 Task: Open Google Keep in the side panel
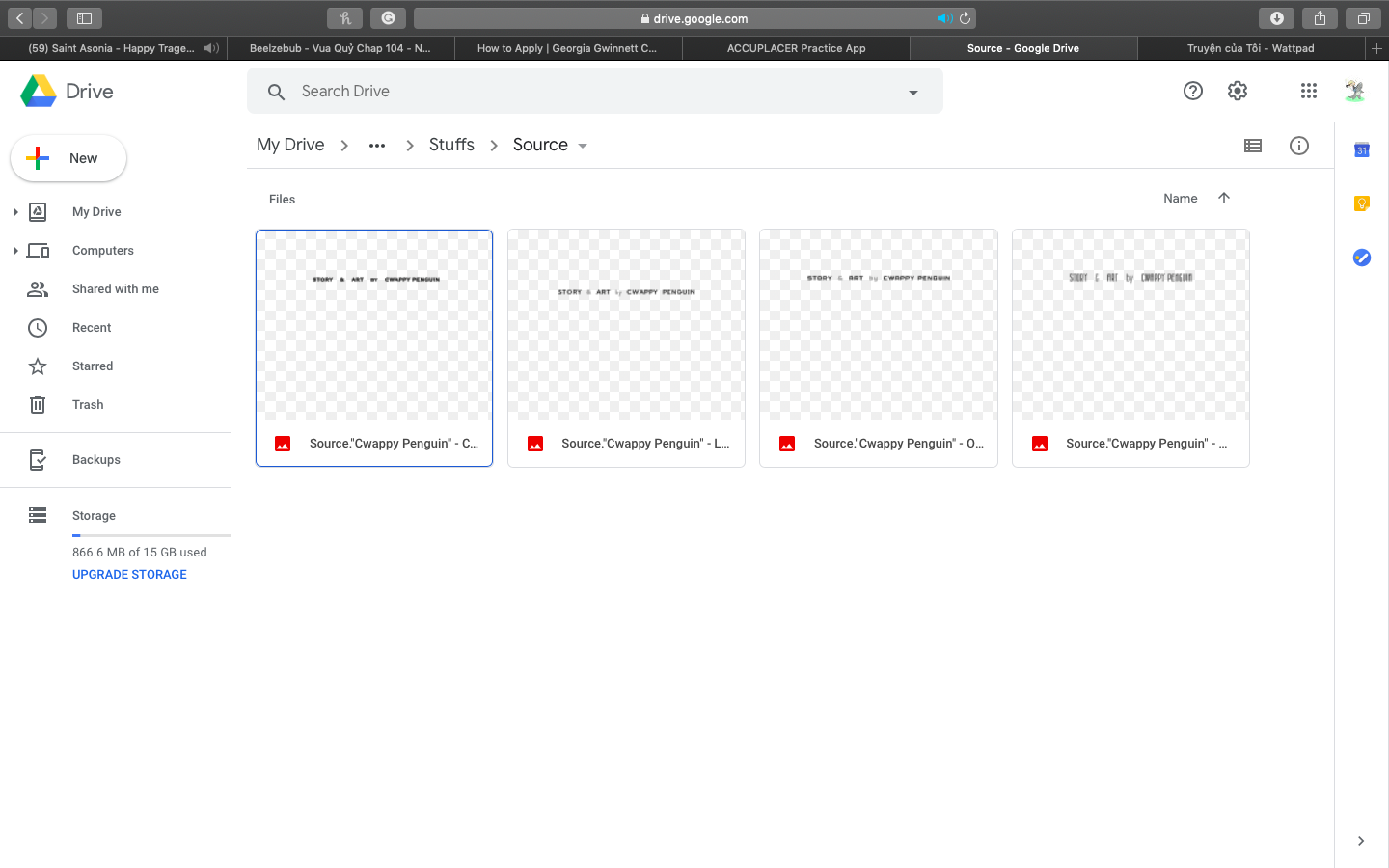pos(1361,203)
